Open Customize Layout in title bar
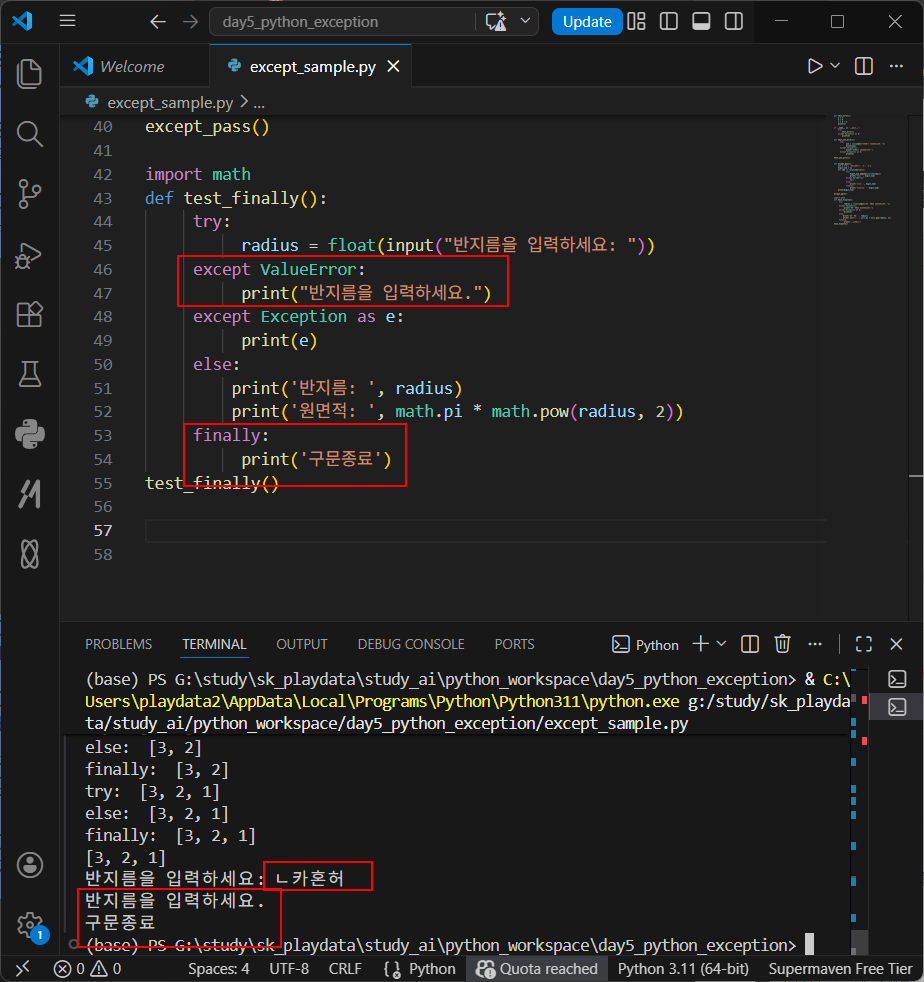Image resolution: width=924 pixels, height=982 pixels. [636, 21]
